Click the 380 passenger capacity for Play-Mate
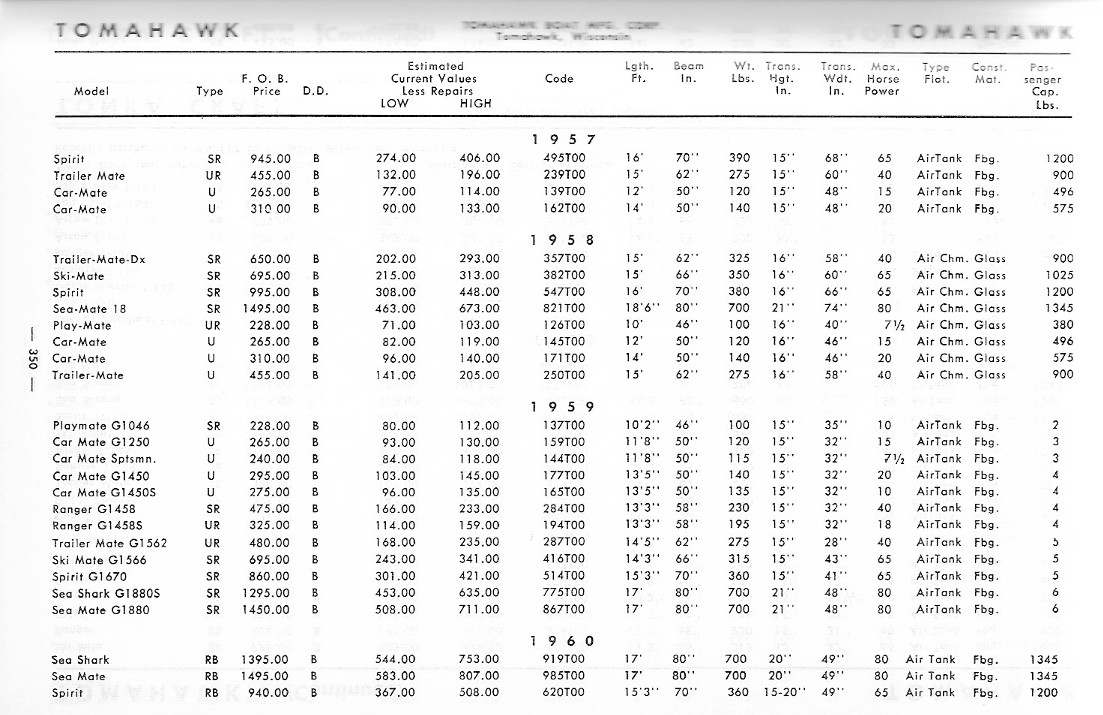1103x715 pixels. click(1063, 325)
